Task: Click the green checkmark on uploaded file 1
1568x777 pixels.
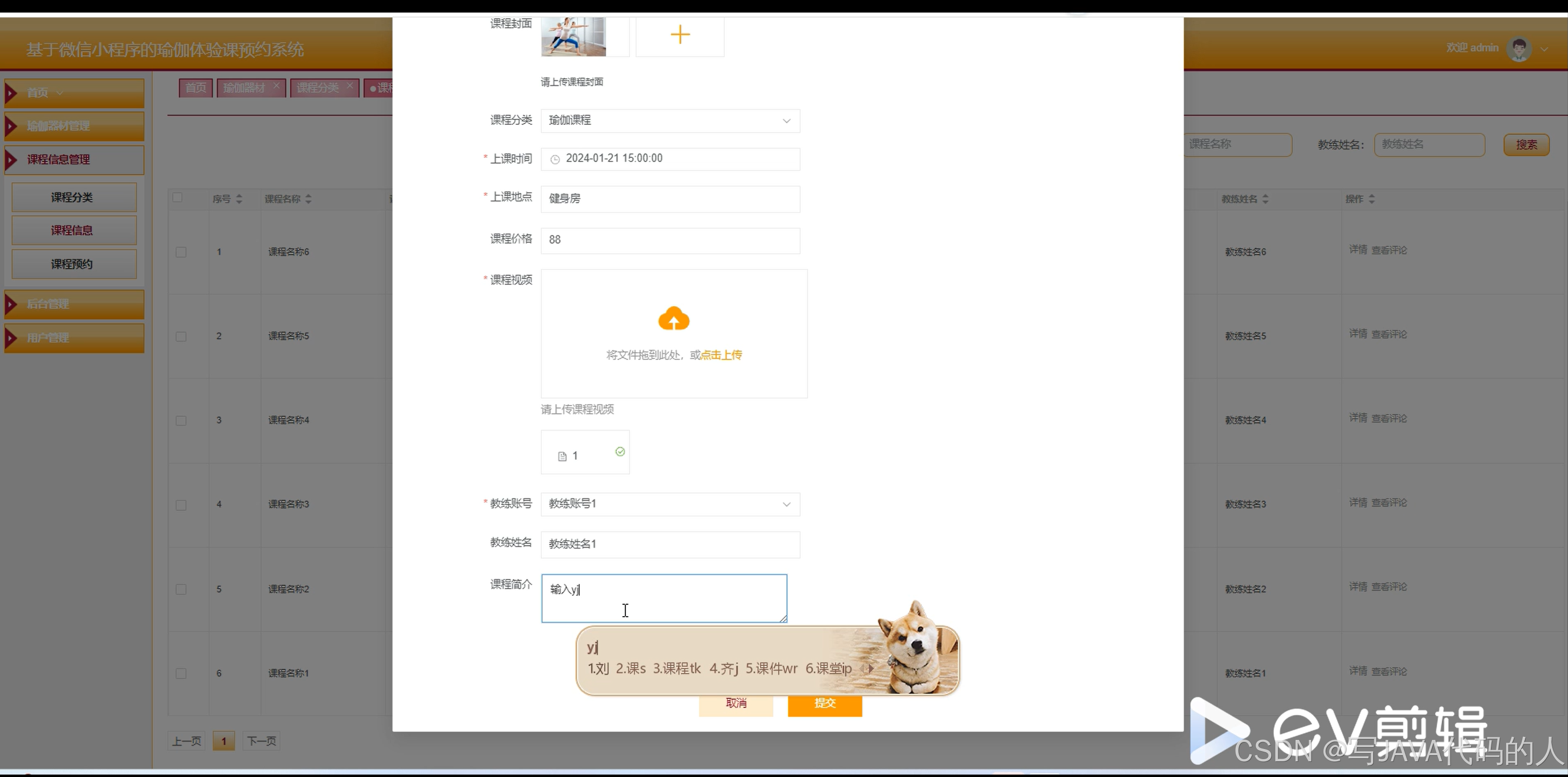Action: click(x=620, y=452)
